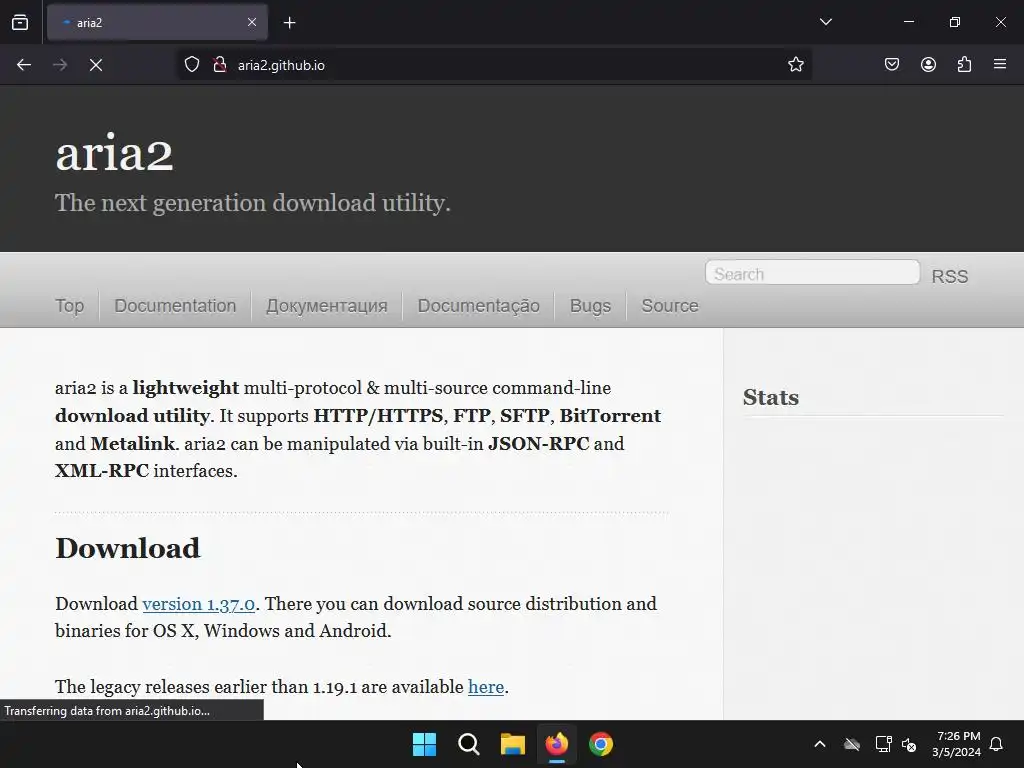The height and width of the screenshot is (768, 1024).
Task: Click the Download section heading
Action: 128,549
